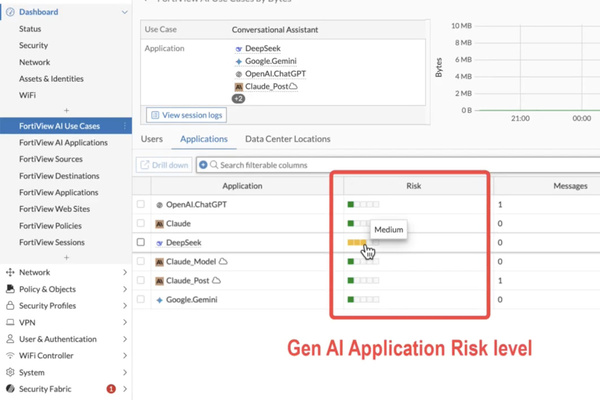Screen dimensions: 600x400
Task: Click the Security Profiles lock icon
Action: click(10, 305)
